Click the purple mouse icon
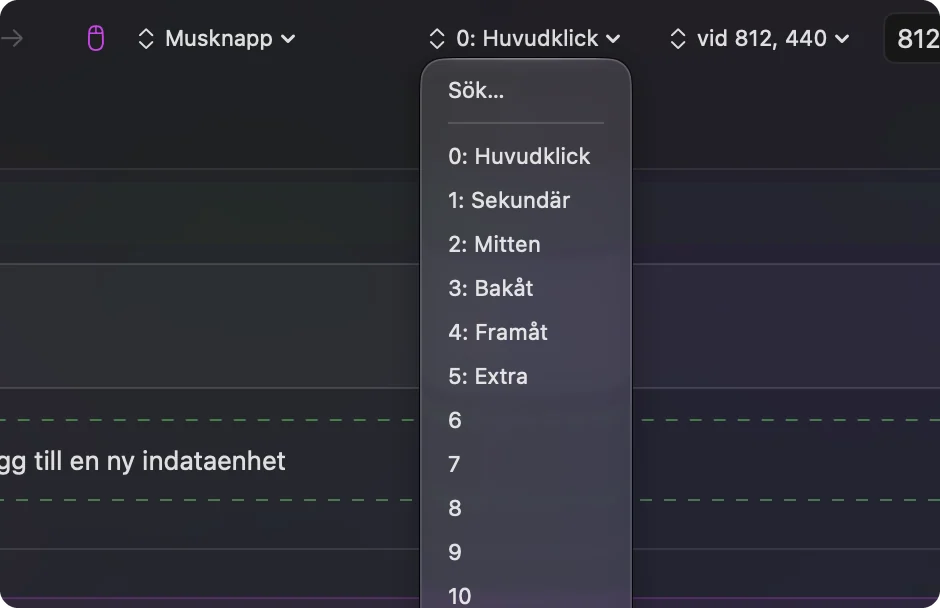This screenshot has height=608, width=940. 96,38
